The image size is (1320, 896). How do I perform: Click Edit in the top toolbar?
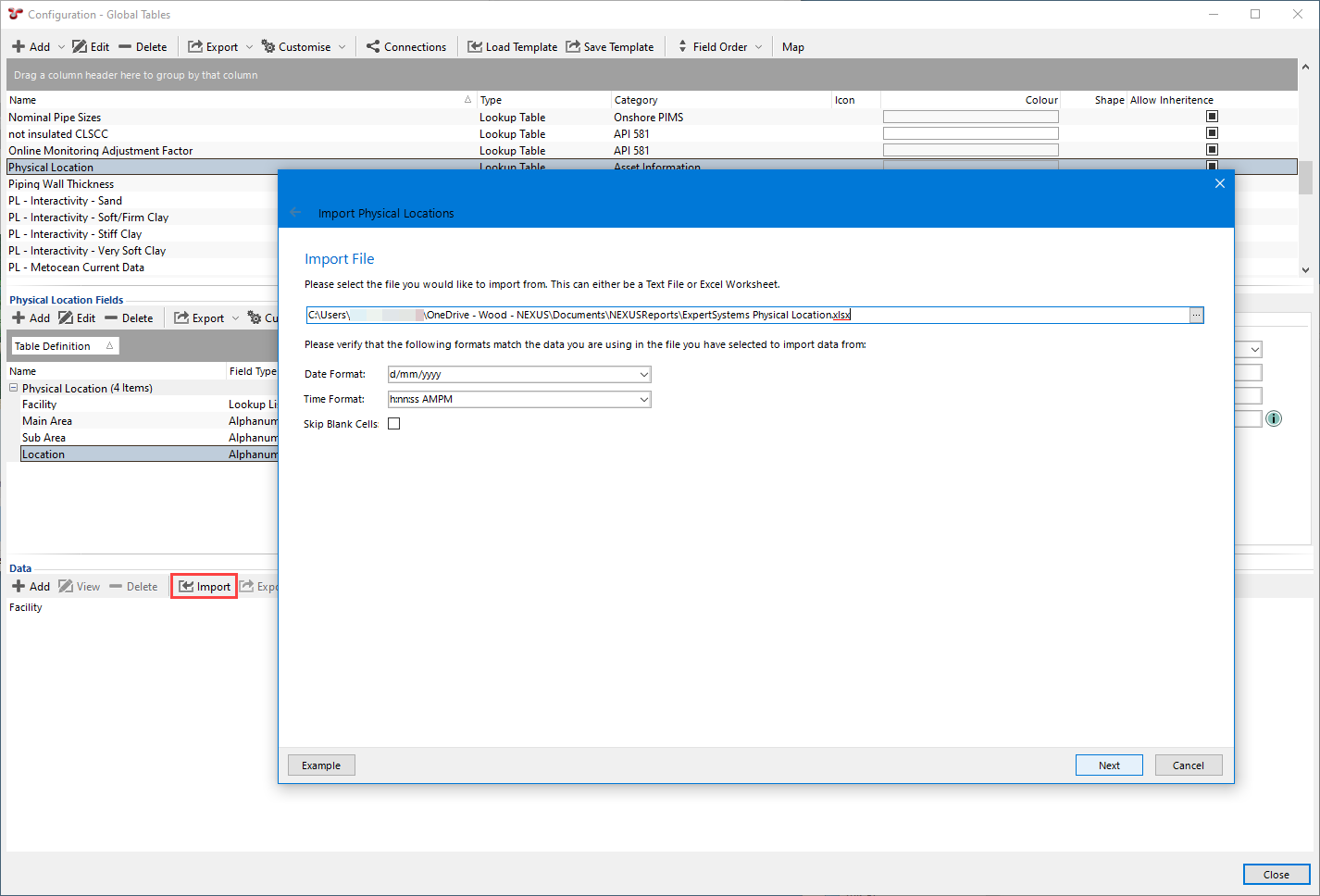[x=91, y=46]
